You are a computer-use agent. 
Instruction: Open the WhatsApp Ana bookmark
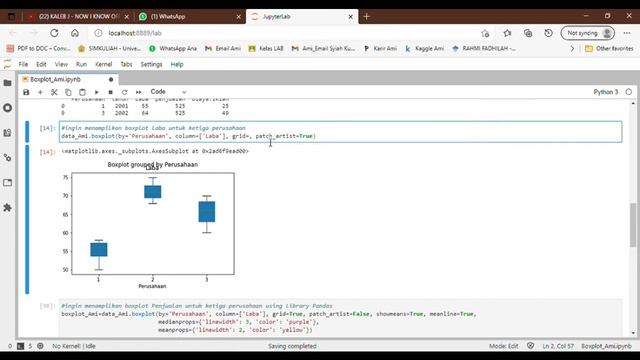[x=173, y=48]
